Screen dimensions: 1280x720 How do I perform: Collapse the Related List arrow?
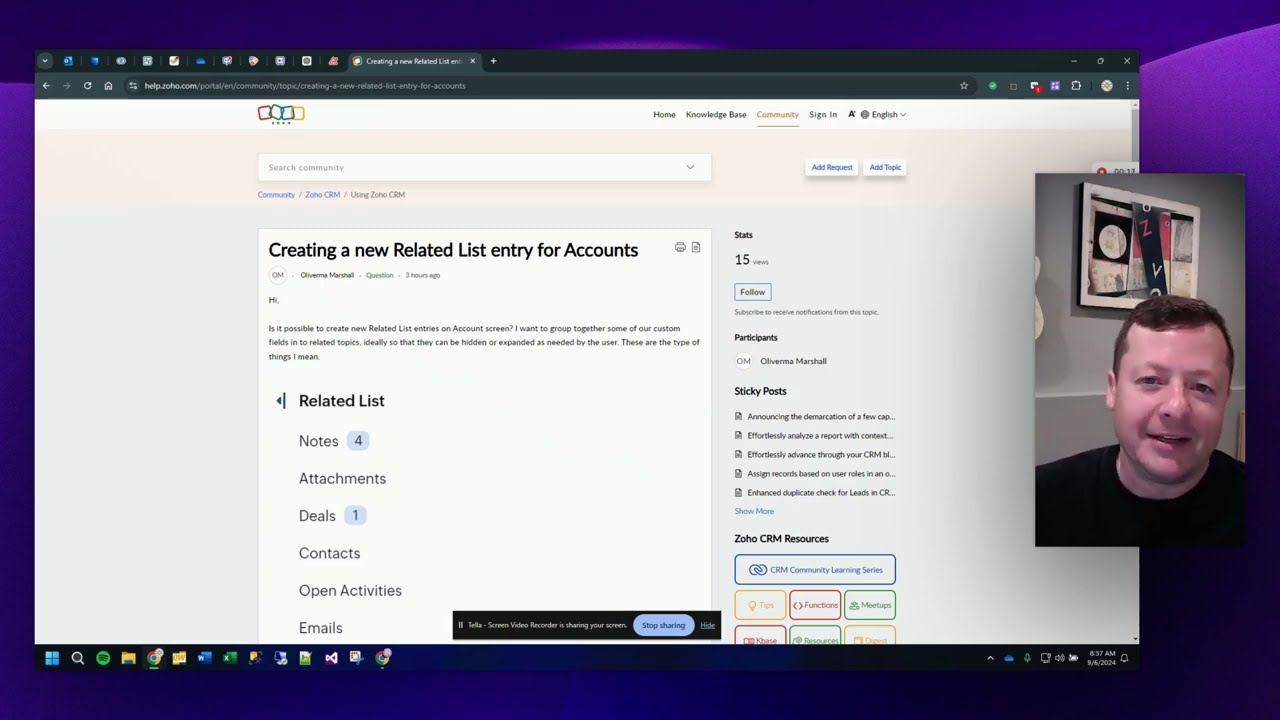(281, 401)
